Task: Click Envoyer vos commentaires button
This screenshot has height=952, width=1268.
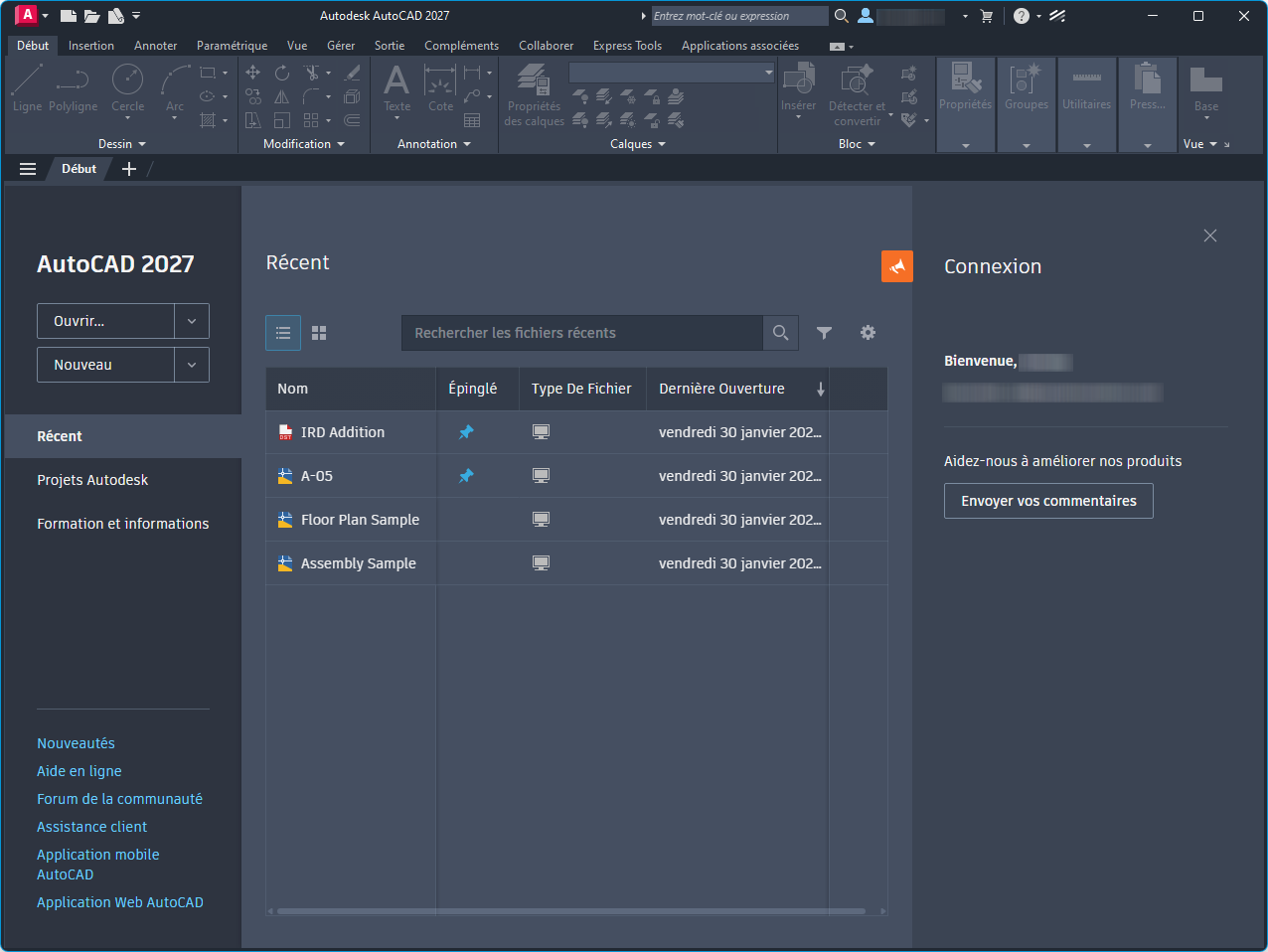Action: (x=1048, y=501)
